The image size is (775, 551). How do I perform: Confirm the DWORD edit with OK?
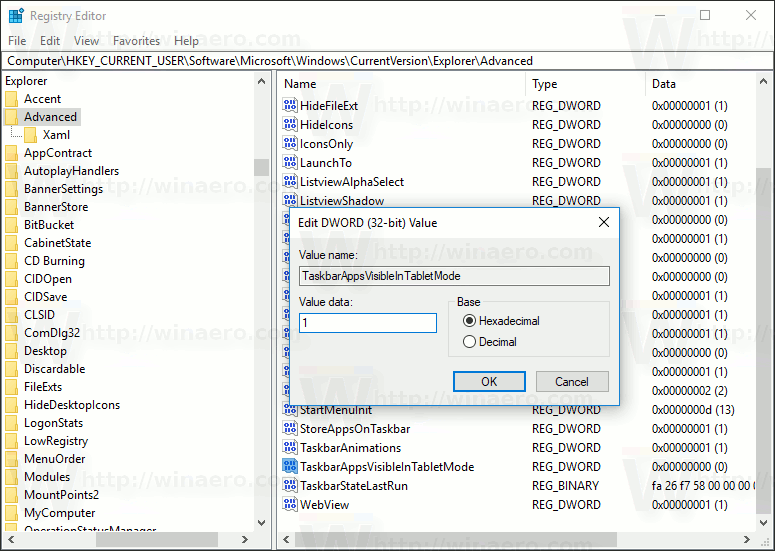click(489, 381)
